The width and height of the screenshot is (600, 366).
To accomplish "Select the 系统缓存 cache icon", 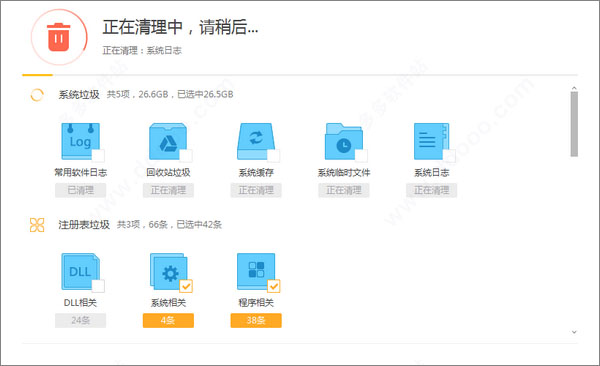I will [x=256, y=141].
